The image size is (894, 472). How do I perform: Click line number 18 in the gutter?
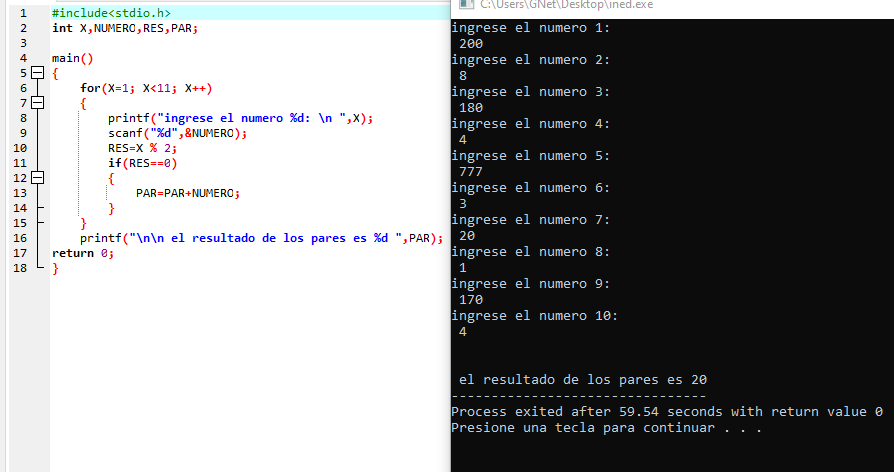[20, 268]
